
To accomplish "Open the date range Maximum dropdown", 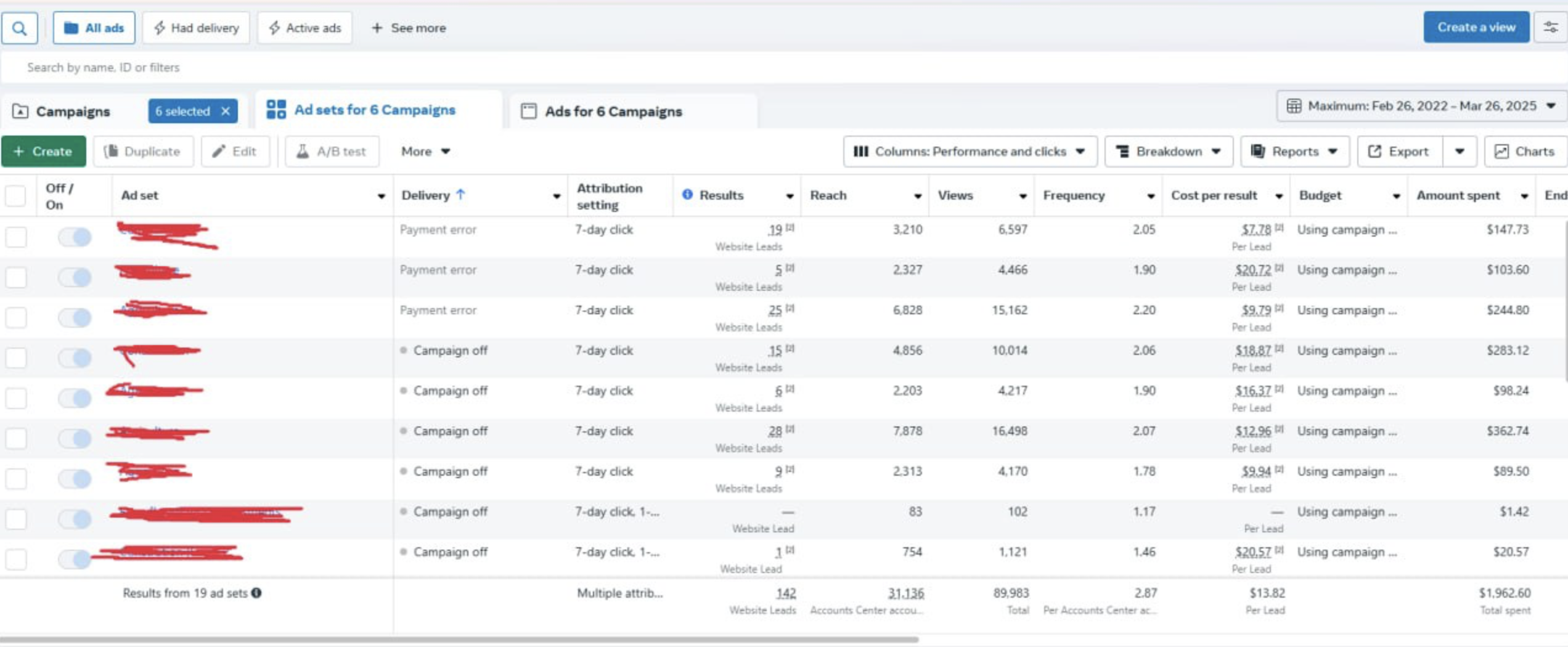I will 1421,106.
